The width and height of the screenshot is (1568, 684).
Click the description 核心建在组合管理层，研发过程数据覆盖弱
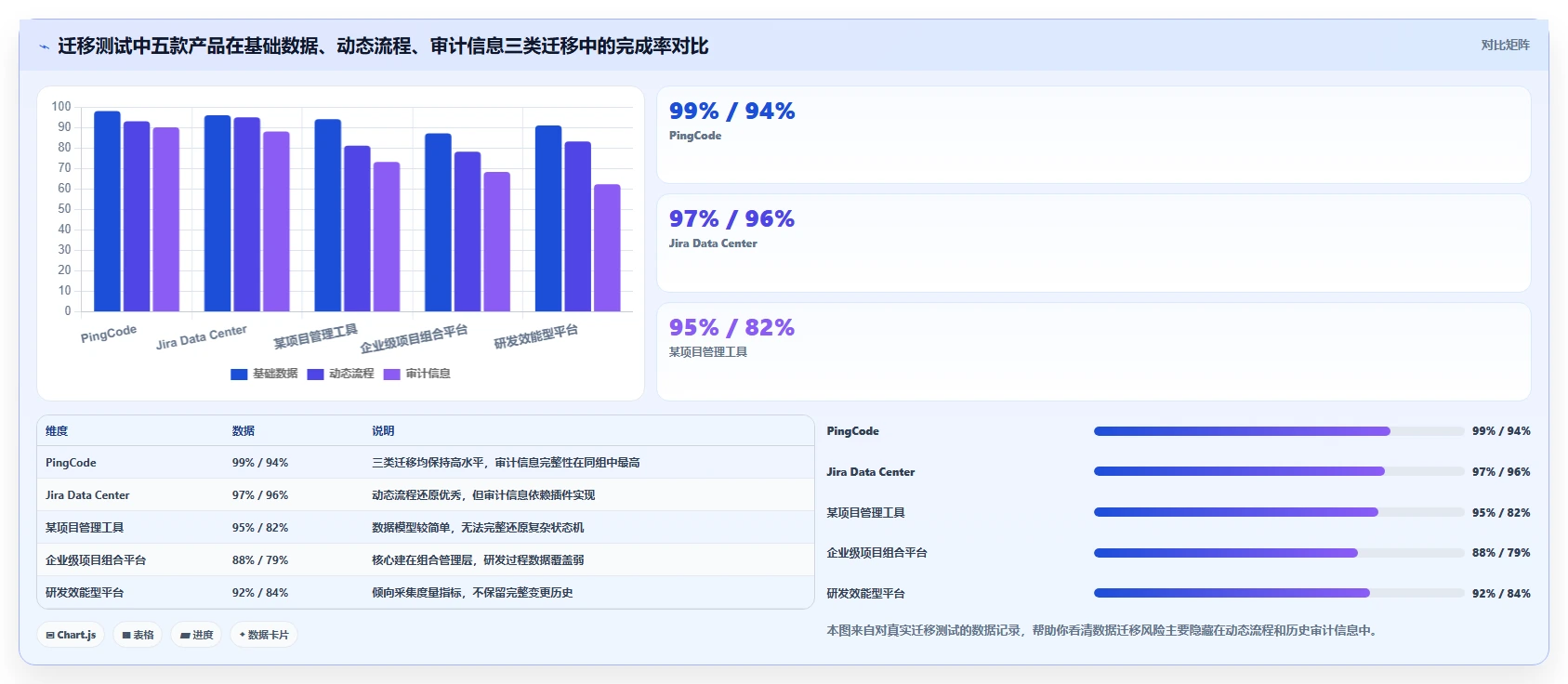coord(478,560)
